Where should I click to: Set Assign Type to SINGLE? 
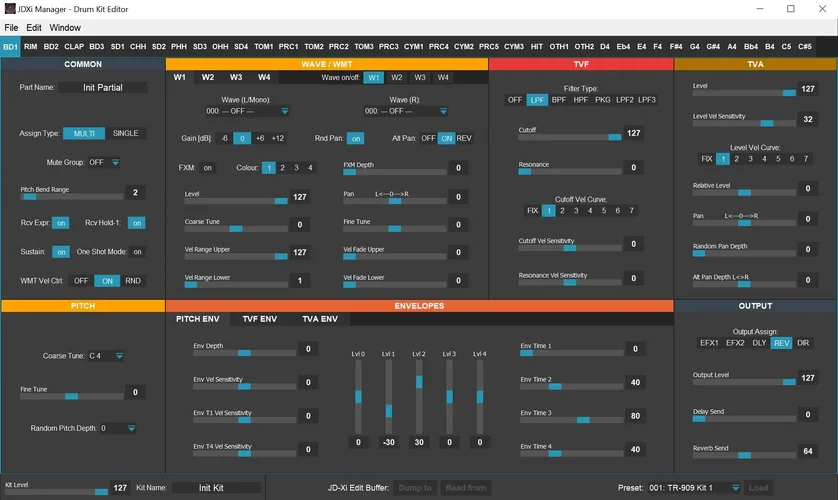pyautogui.click(x=126, y=133)
